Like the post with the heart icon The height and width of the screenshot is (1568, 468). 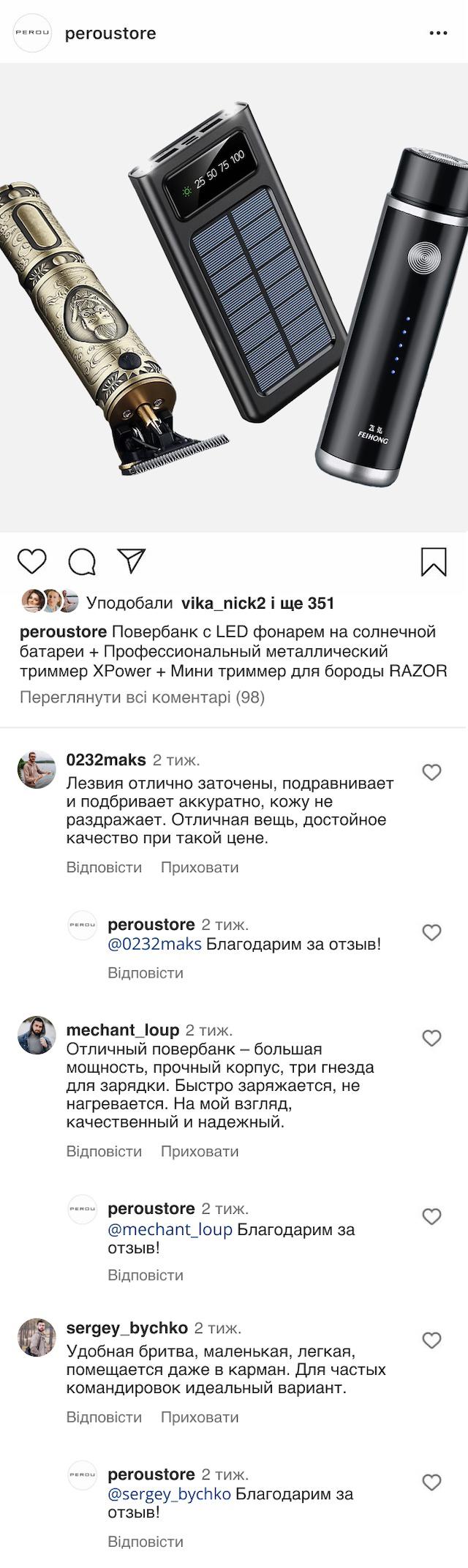[x=32, y=561]
